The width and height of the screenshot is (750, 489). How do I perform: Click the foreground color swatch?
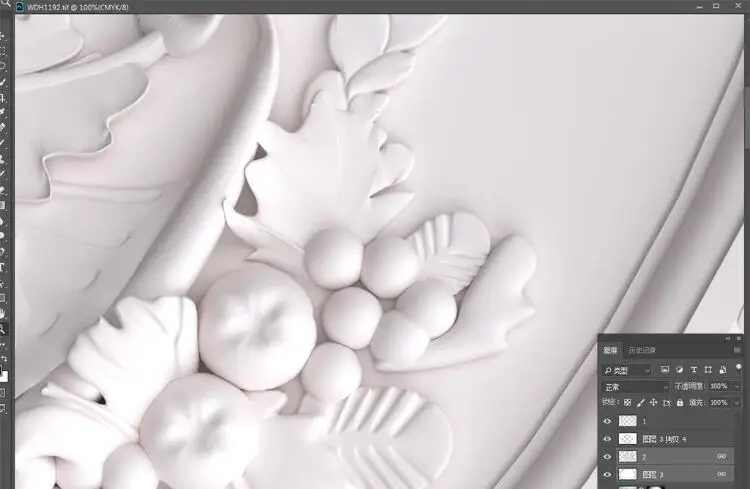(1, 369)
